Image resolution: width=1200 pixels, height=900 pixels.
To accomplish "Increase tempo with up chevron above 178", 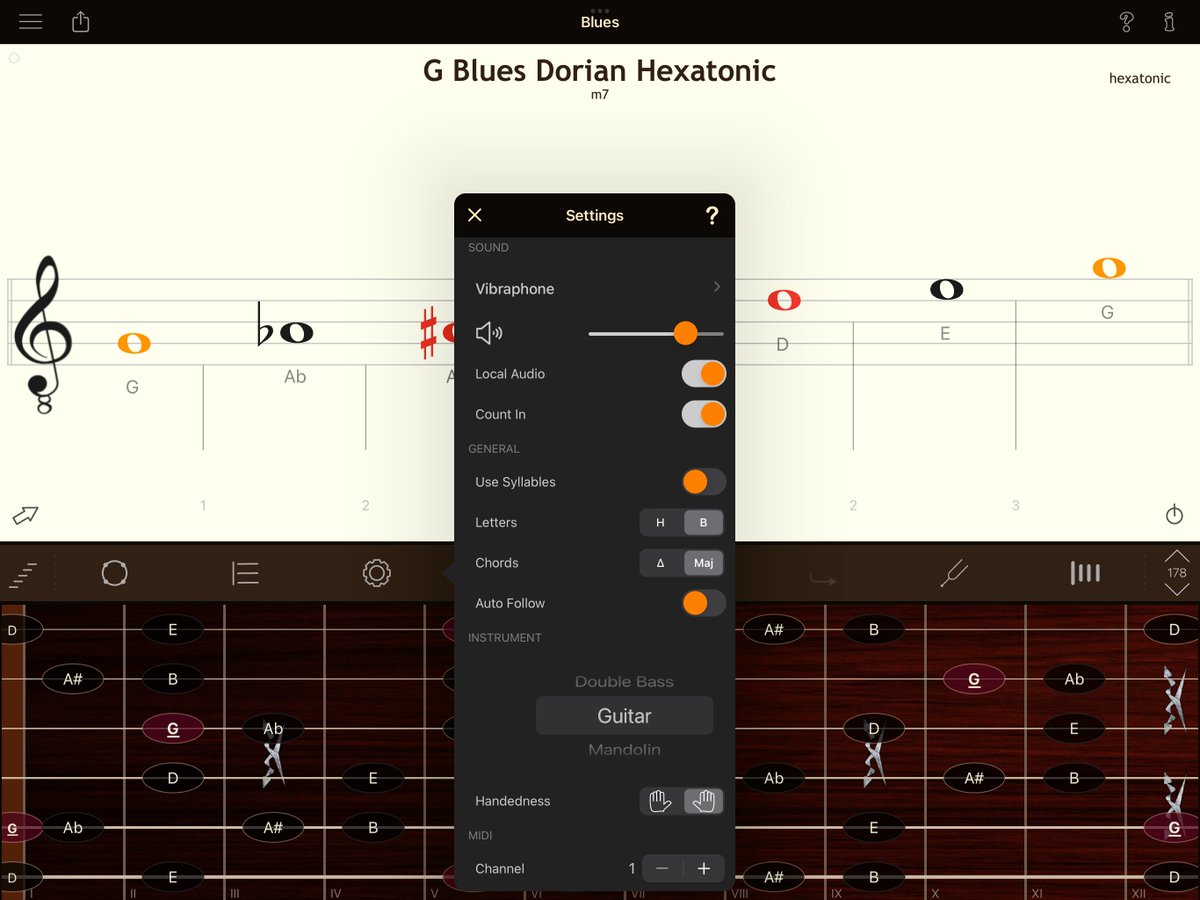I will click(x=1177, y=555).
